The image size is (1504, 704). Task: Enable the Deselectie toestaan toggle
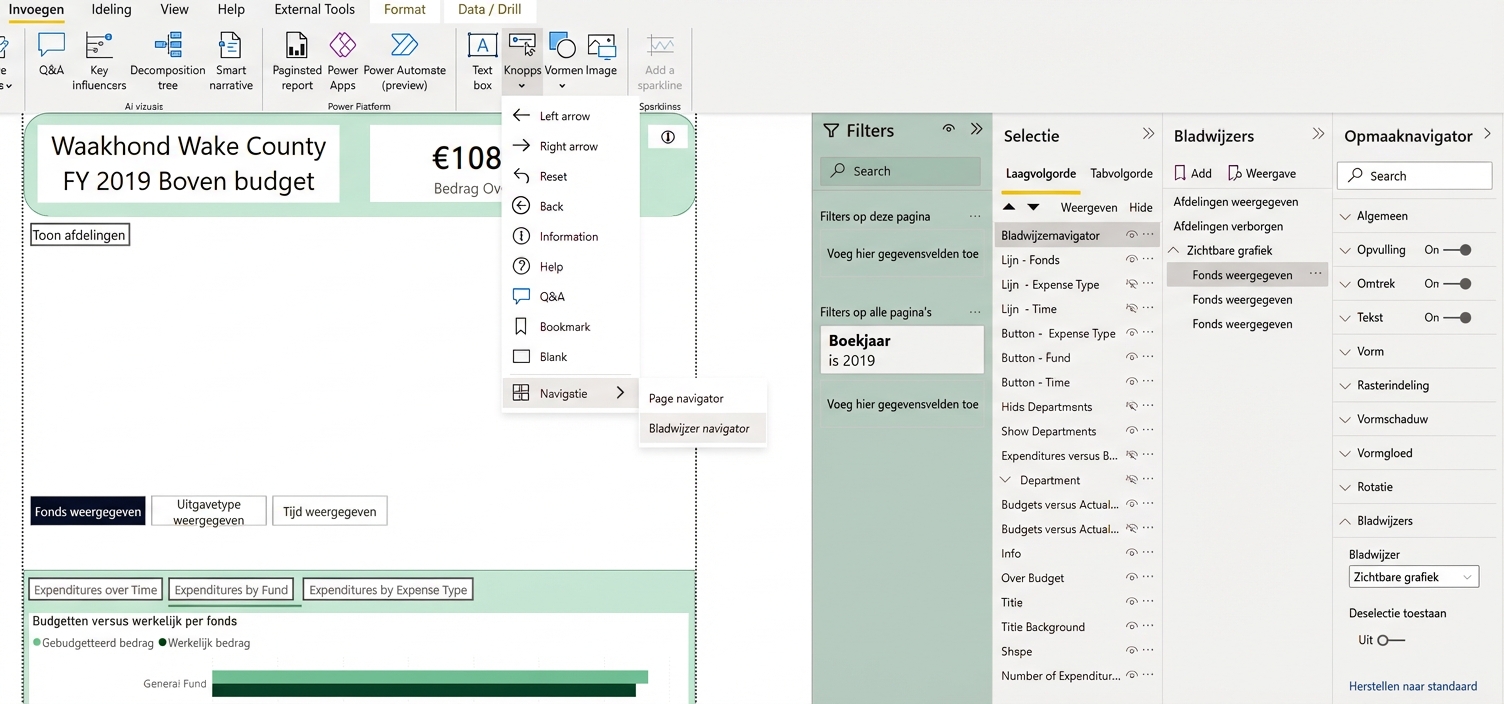[1390, 640]
